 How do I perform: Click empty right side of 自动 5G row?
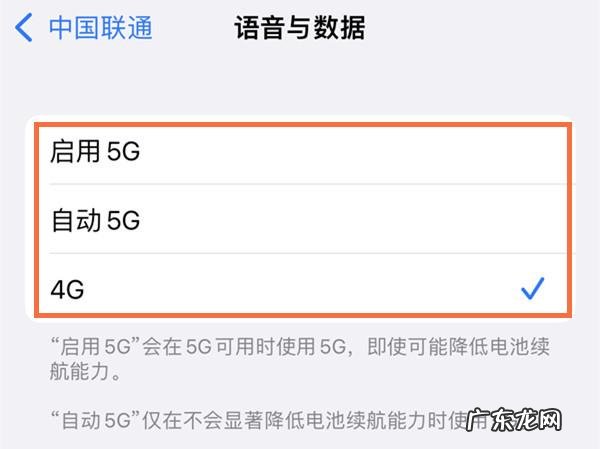pos(400,221)
